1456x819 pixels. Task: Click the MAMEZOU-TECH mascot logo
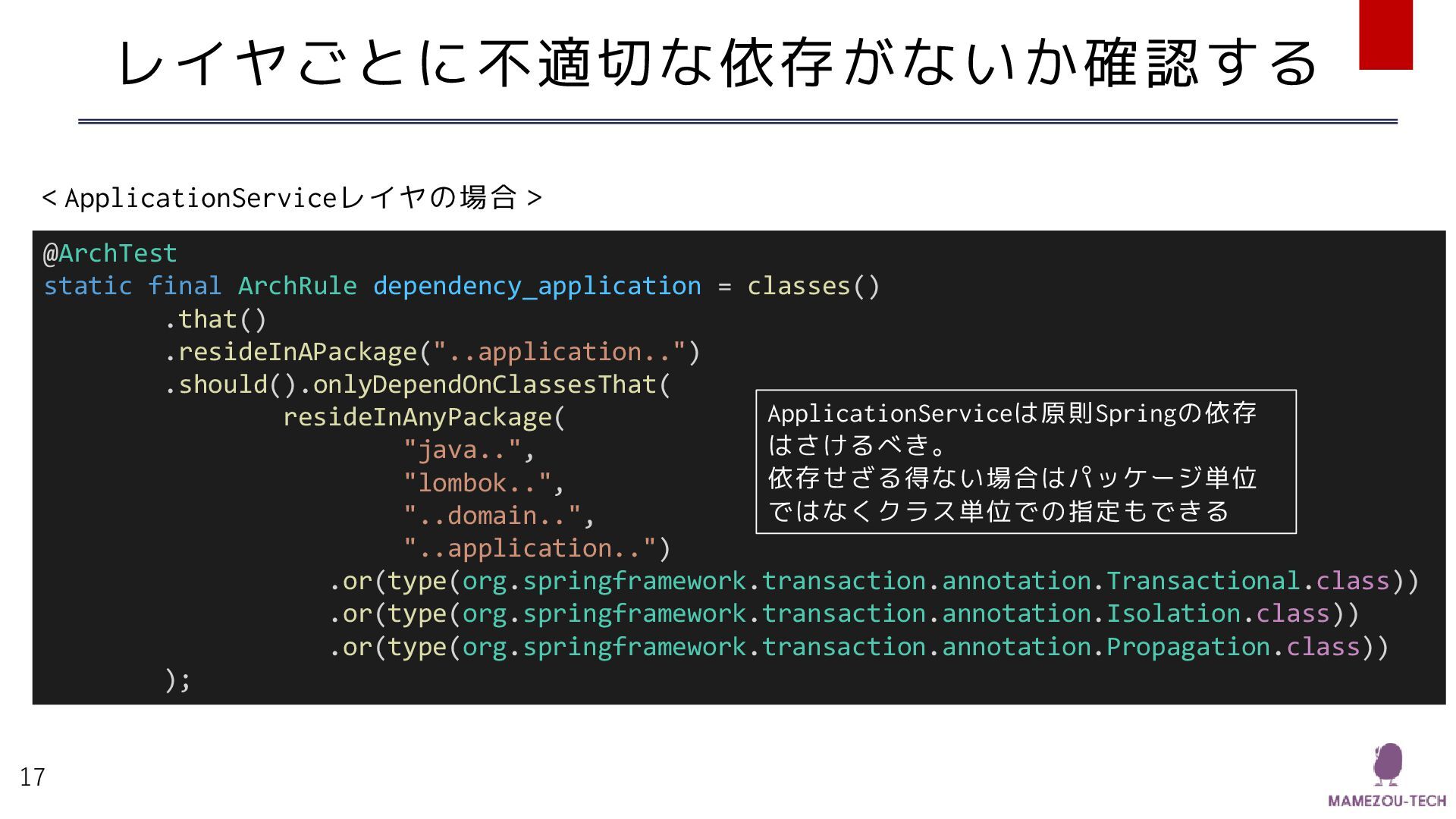(x=1387, y=764)
